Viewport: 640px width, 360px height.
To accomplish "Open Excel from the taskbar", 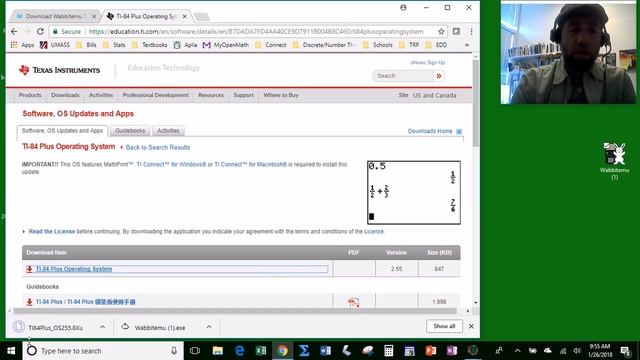I will point(261,351).
